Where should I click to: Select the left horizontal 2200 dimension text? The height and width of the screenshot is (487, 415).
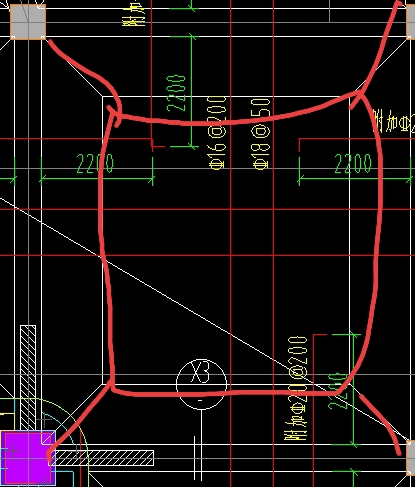[x=95, y=164]
